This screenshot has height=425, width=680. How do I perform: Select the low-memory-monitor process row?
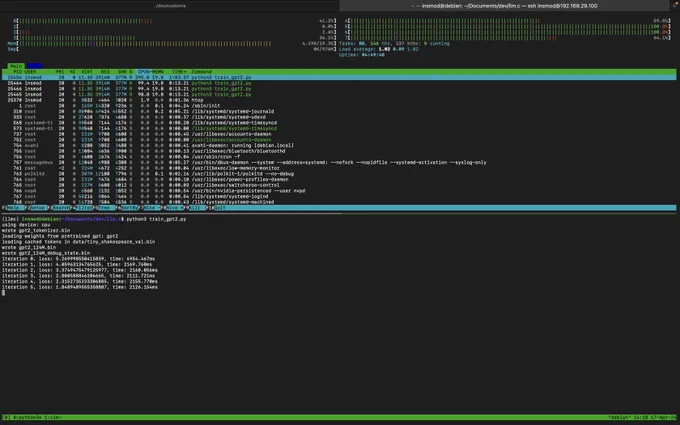(x=339, y=168)
